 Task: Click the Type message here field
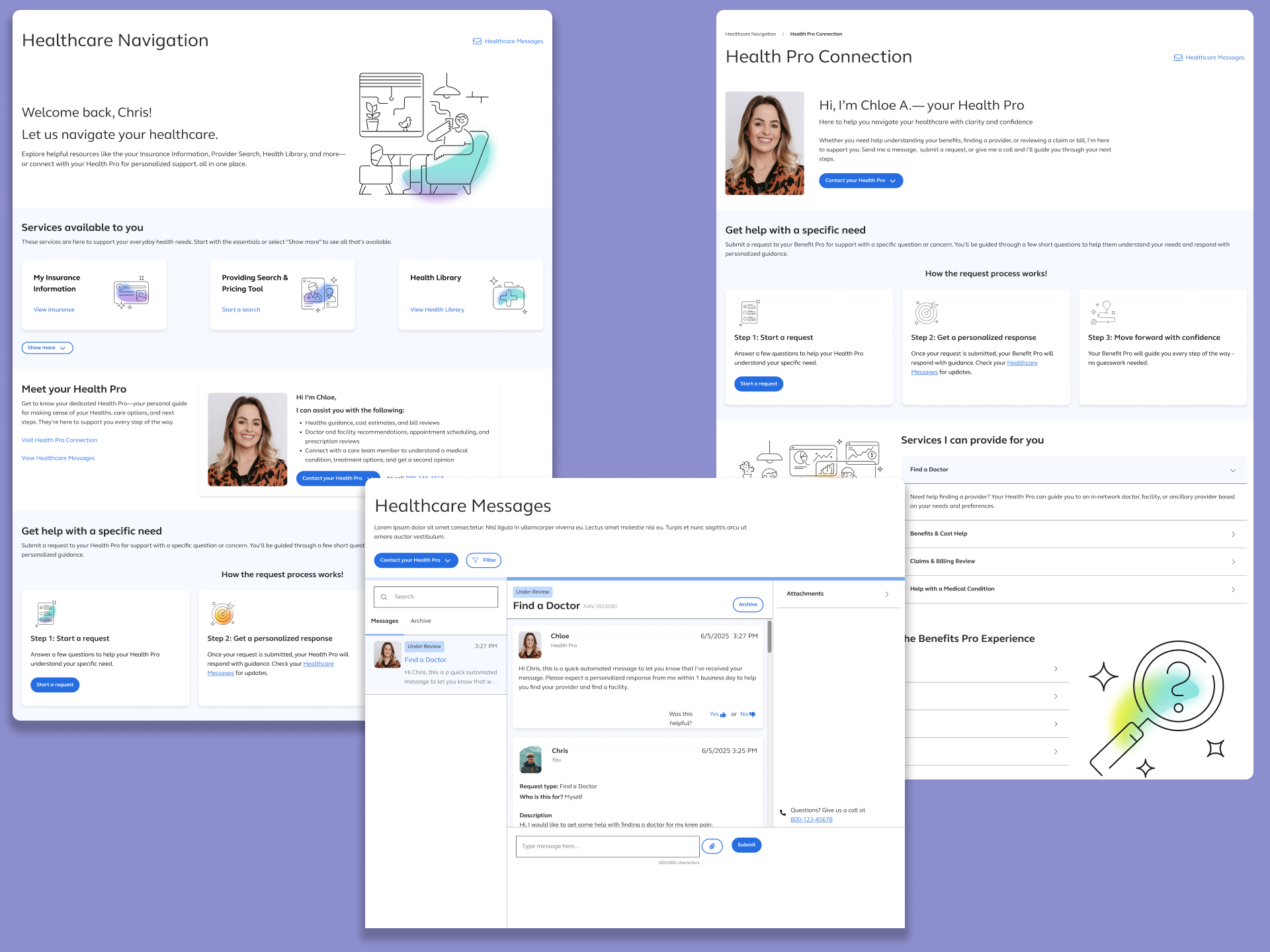point(607,846)
